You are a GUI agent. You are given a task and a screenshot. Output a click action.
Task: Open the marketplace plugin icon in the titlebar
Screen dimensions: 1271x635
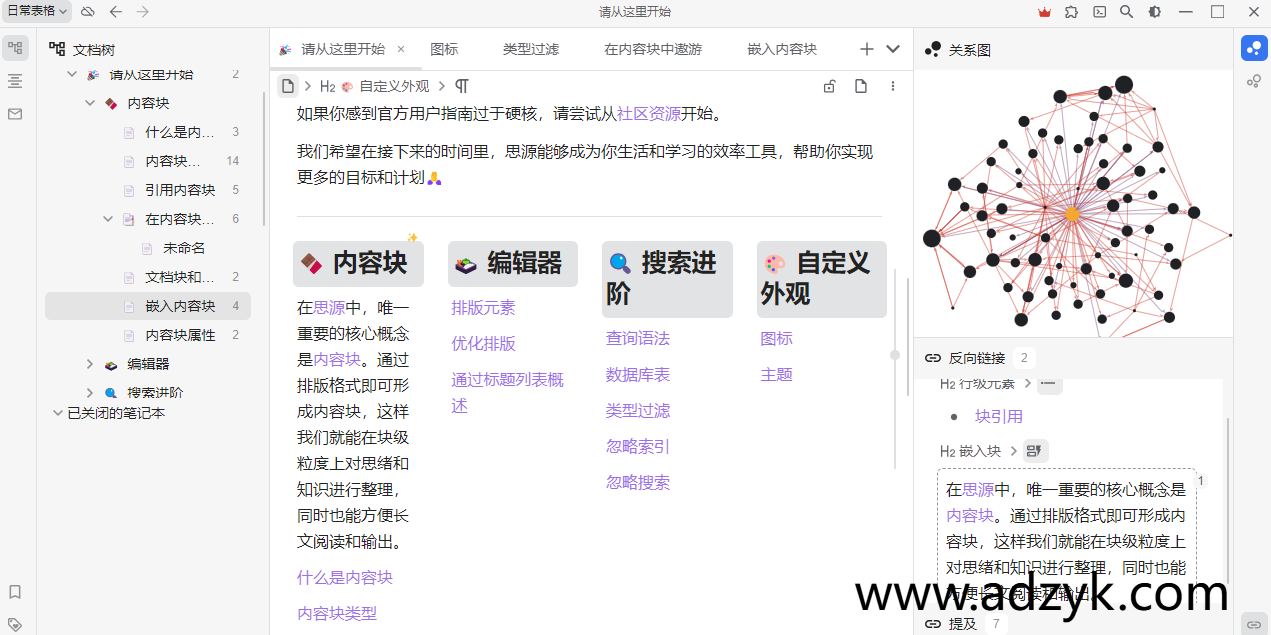tap(1072, 11)
